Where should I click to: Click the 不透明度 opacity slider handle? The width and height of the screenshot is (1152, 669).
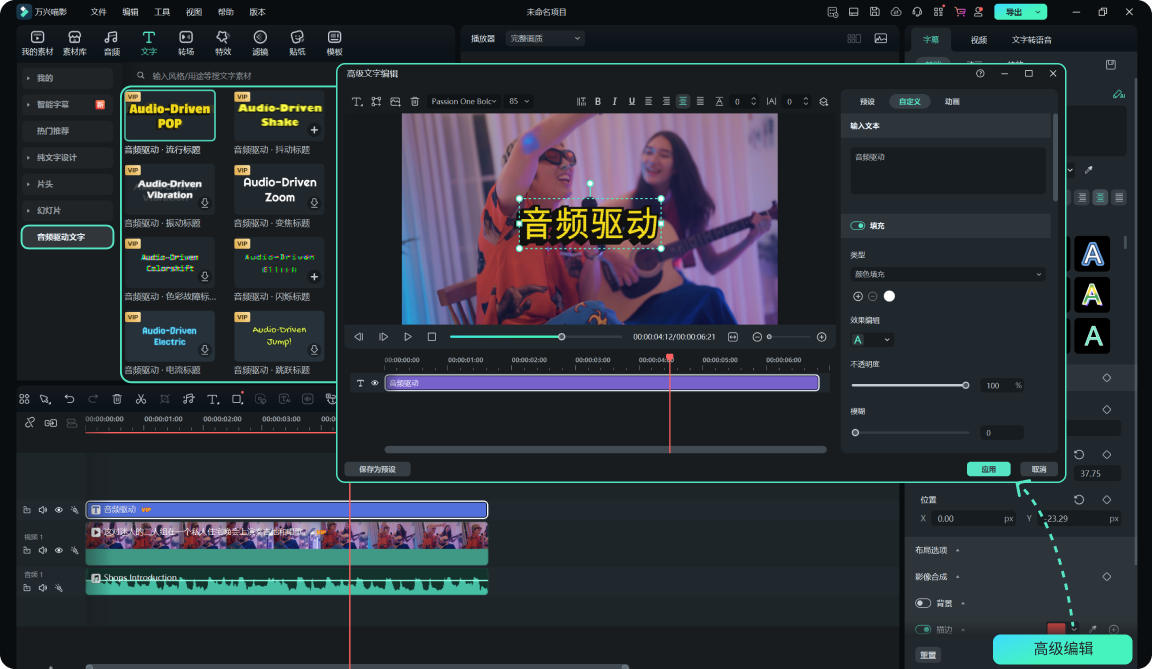965,385
